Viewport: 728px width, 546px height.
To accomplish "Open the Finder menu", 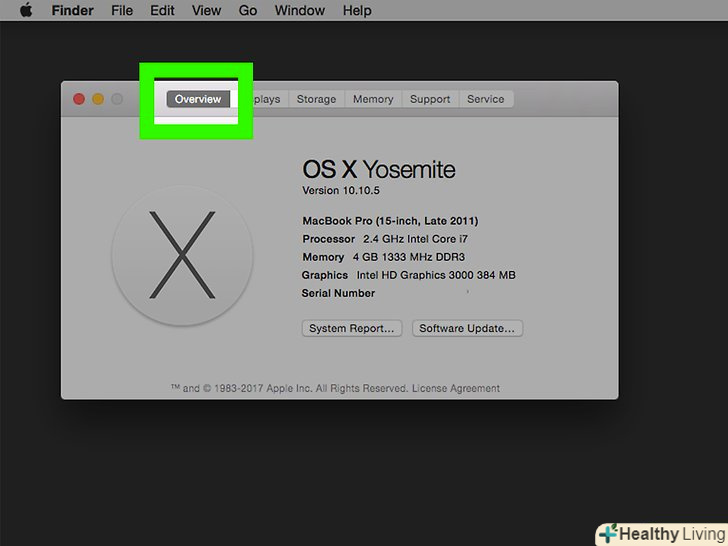I will point(72,10).
